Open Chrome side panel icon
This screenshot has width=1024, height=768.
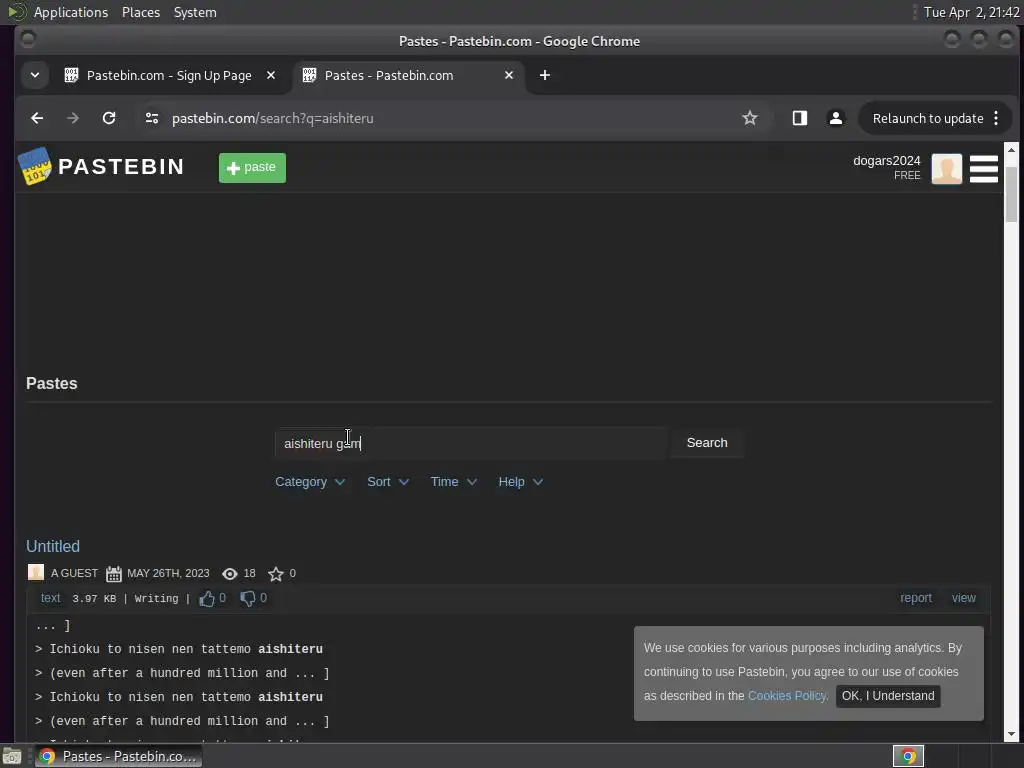pos(799,118)
